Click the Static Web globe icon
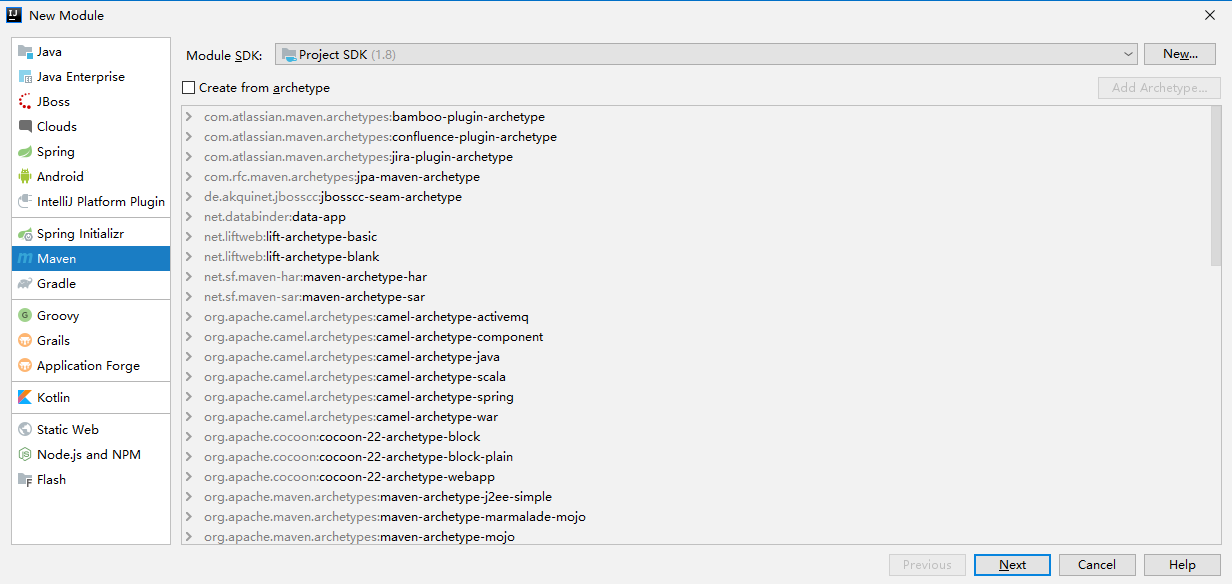1232x584 pixels. pyautogui.click(x=25, y=430)
